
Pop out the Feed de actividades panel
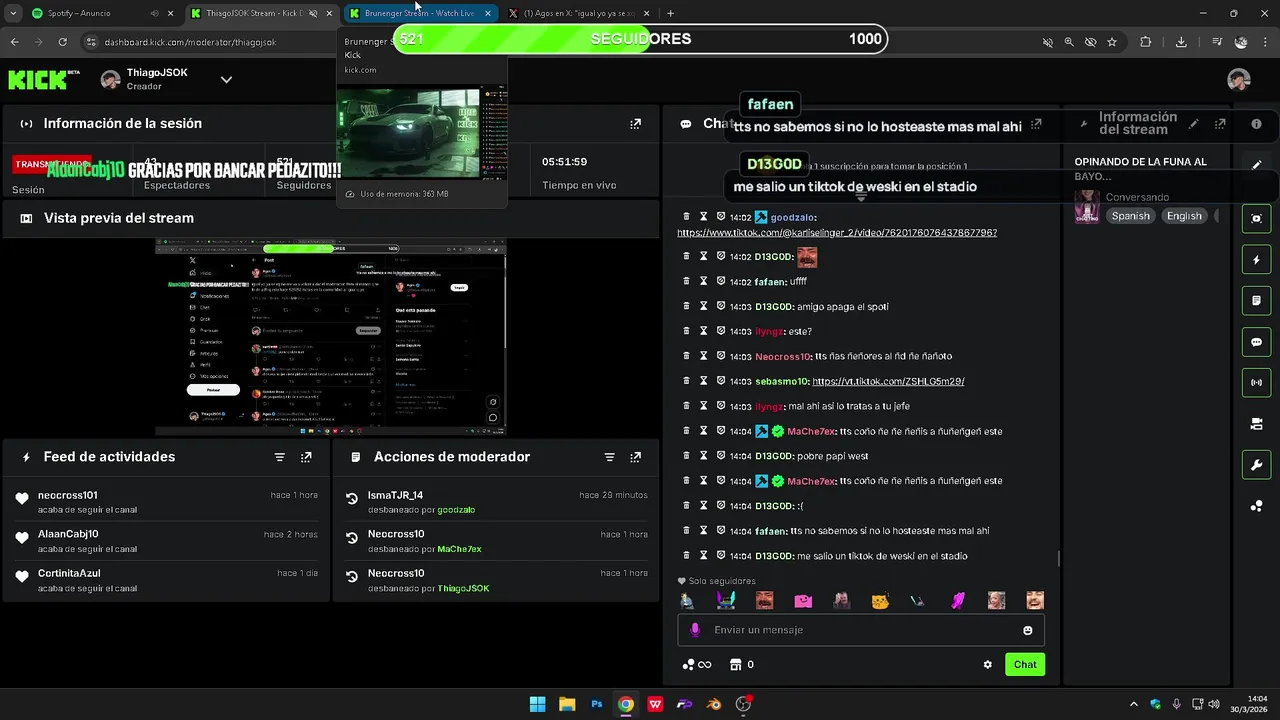point(306,457)
